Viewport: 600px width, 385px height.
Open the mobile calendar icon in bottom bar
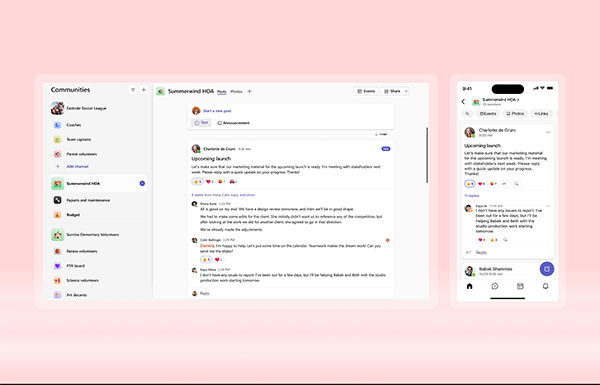520,286
